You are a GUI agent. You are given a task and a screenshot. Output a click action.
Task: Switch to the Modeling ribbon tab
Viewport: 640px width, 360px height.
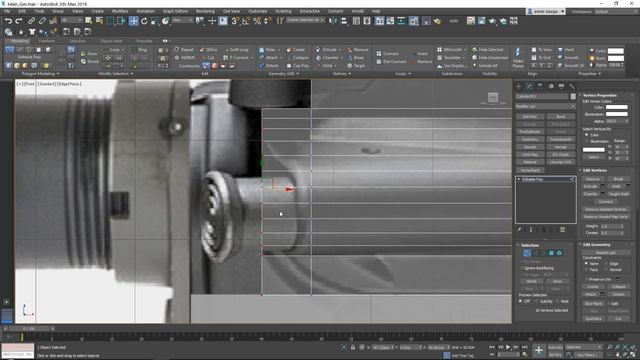(x=19, y=41)
